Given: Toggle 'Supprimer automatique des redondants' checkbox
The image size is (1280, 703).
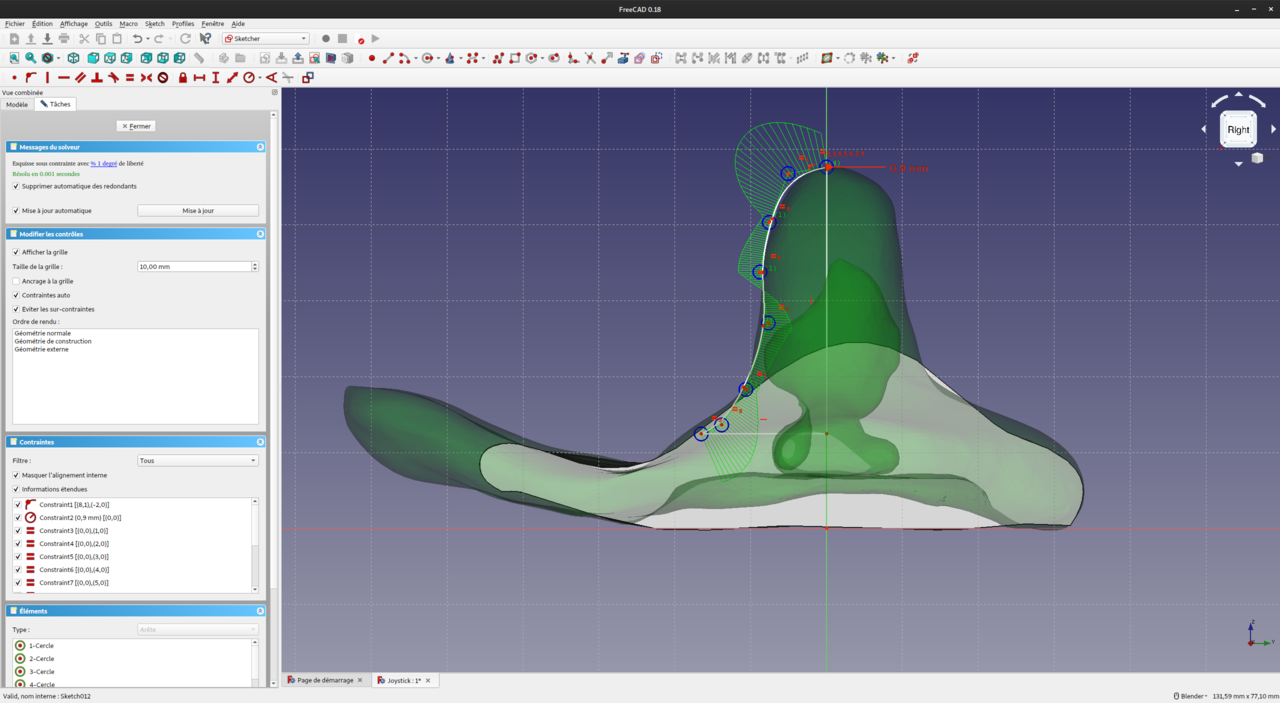Looking at the screenshot, I should coord(16,186).
